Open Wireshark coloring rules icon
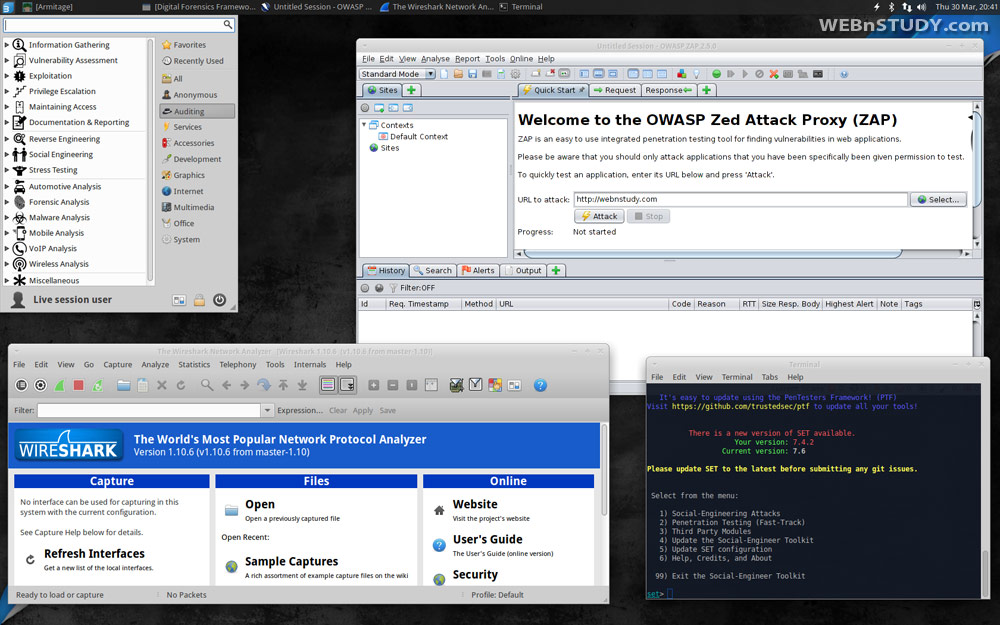 point(495,385)
